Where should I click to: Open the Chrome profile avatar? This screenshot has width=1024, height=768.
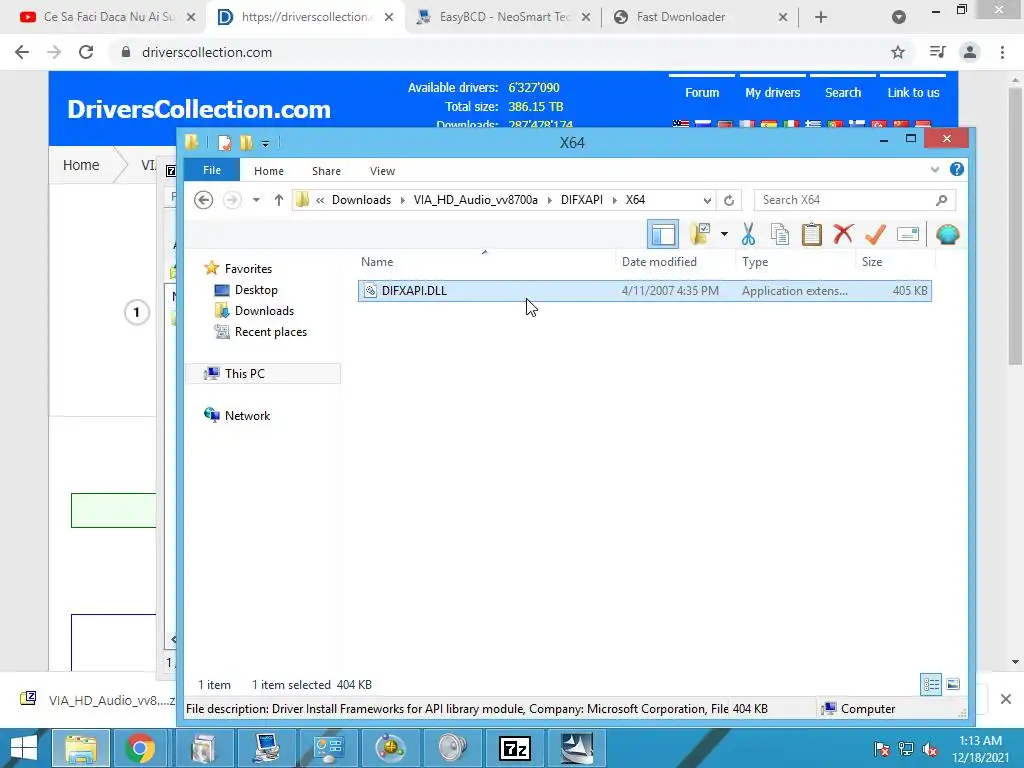[x=970, y=52]
